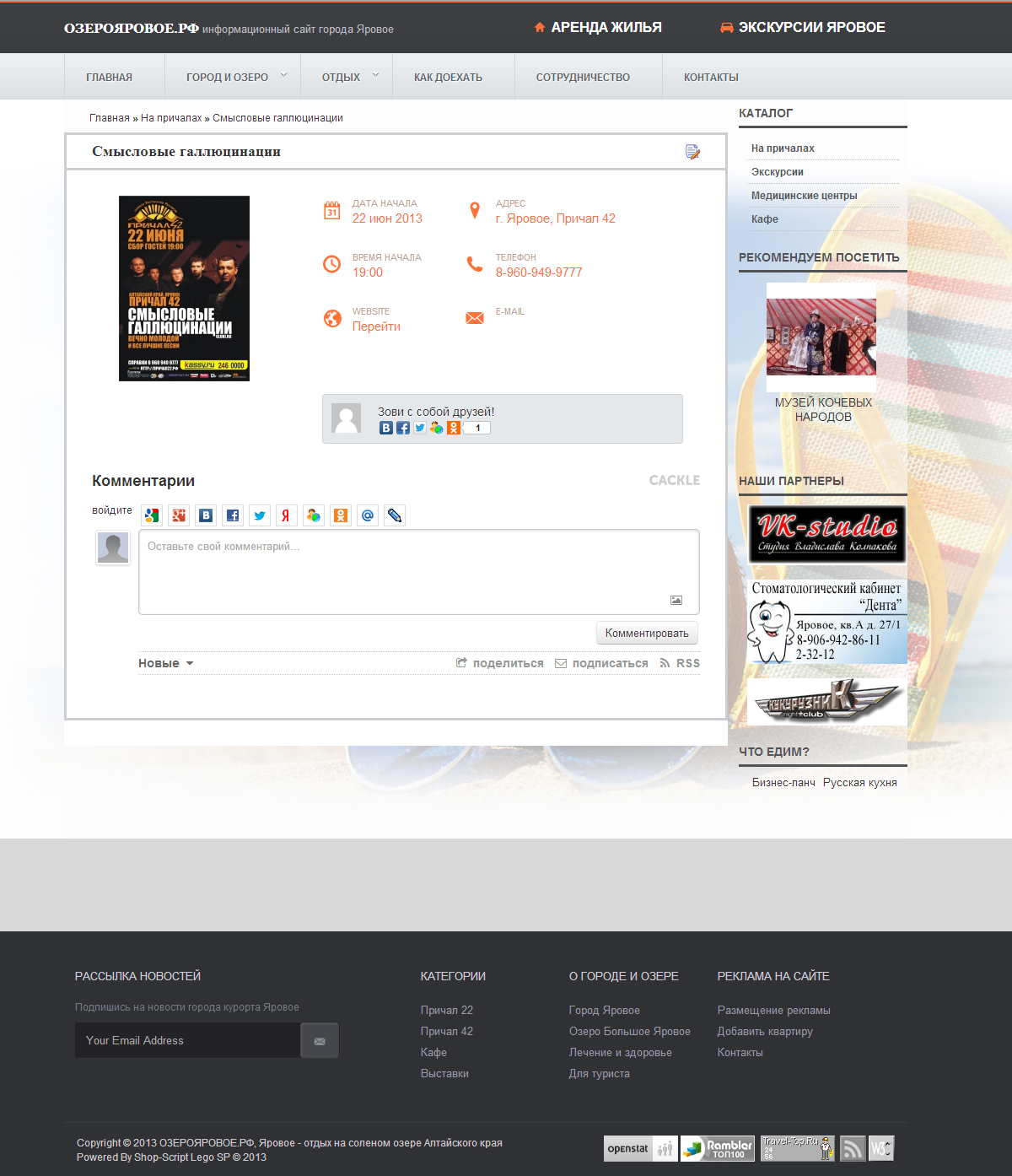This screenshot has height=1176, width=1012.
Task: Open footer link Размещение рекламы
Action: pos(774,1011)
